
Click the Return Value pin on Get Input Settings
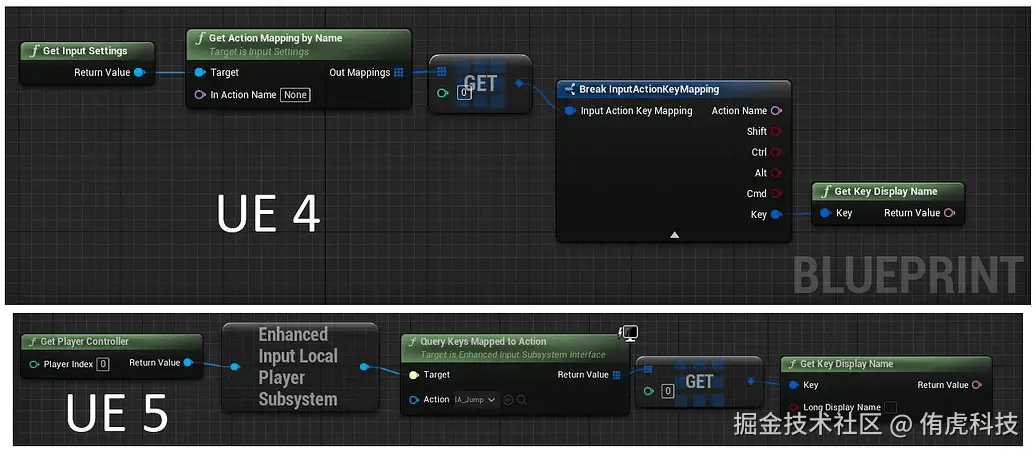pos(139,73)
